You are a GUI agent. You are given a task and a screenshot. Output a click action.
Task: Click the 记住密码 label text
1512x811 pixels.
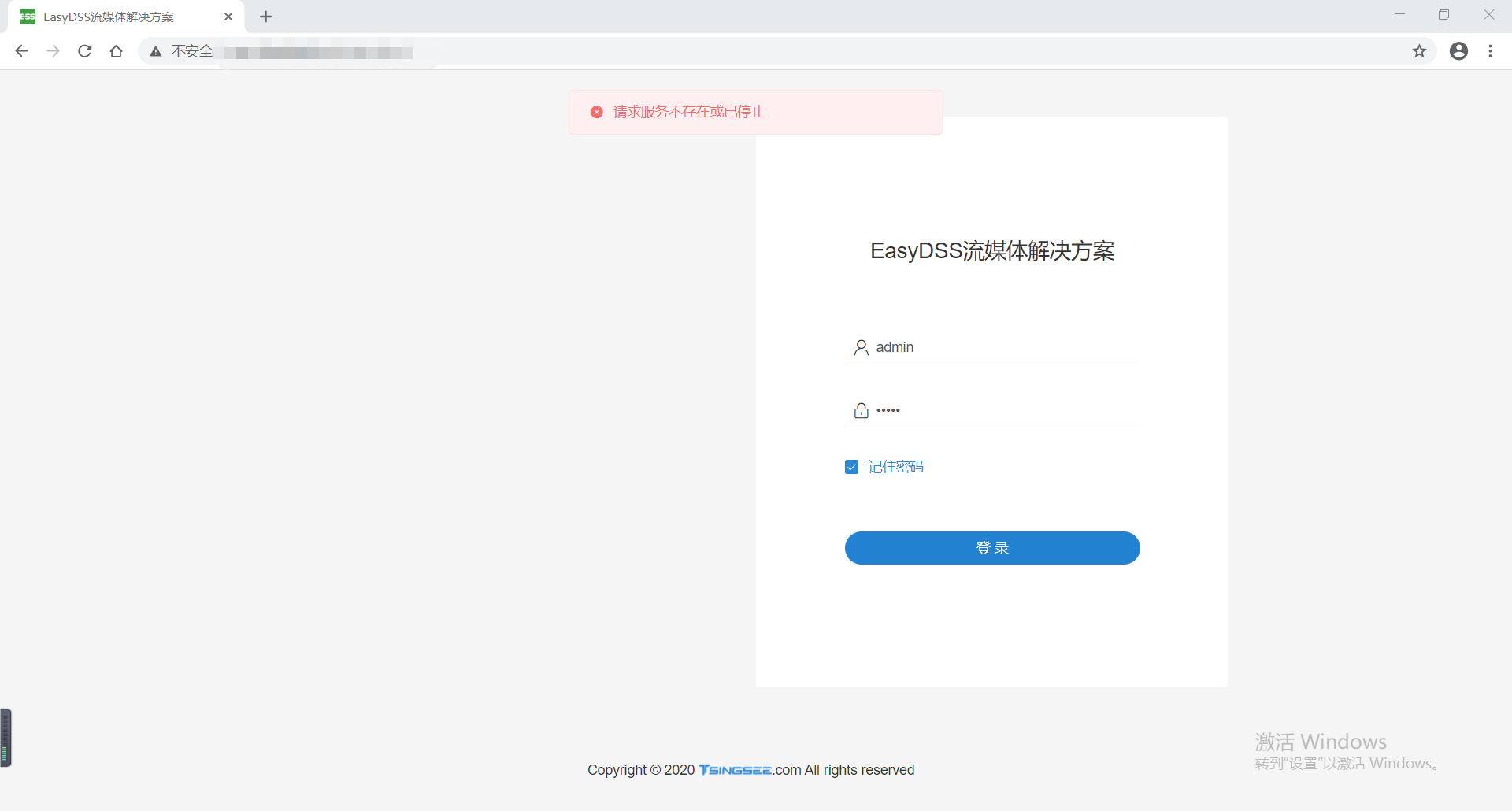click(895, 467)
